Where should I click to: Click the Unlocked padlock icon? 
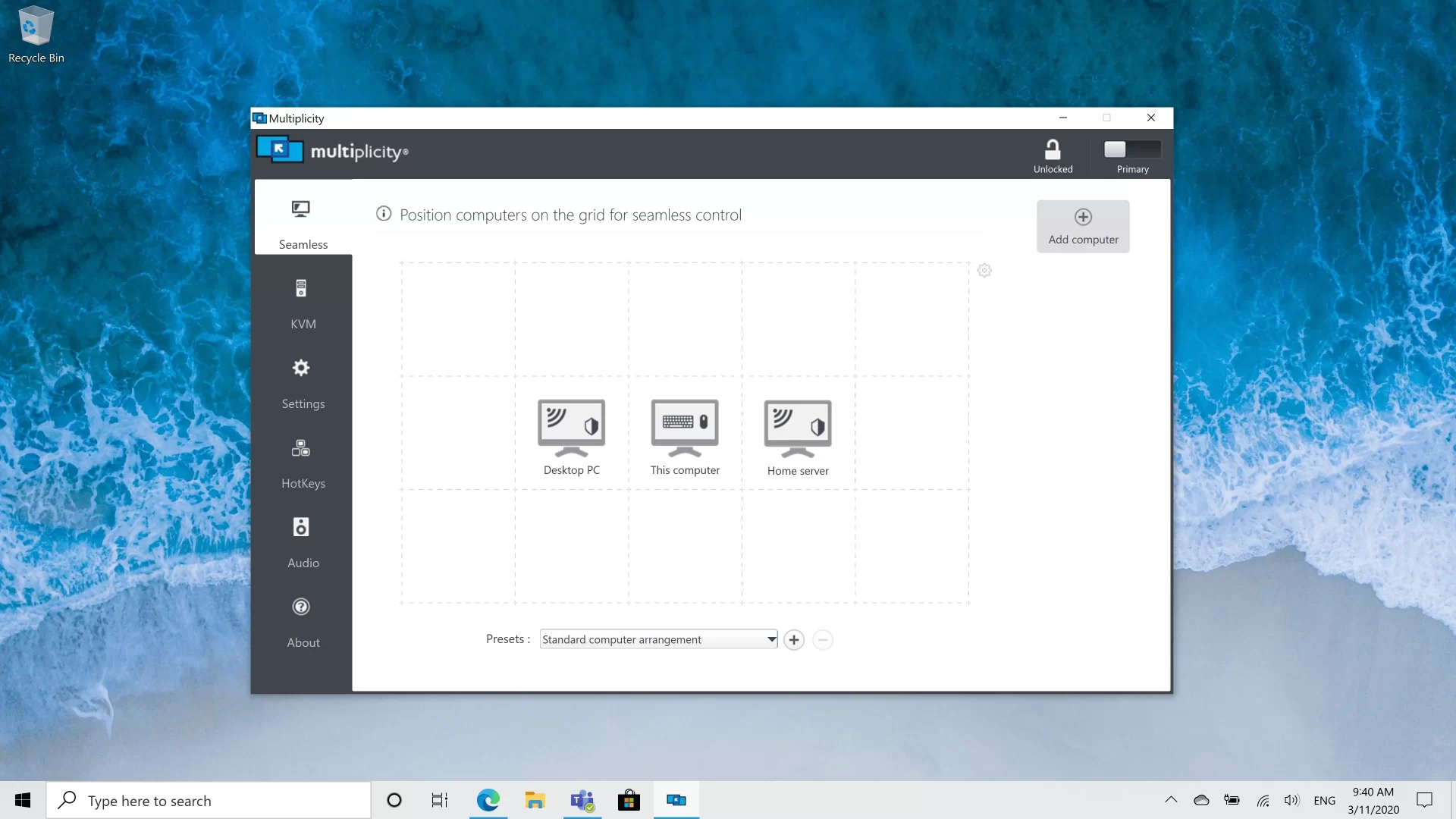[1053, 149]
